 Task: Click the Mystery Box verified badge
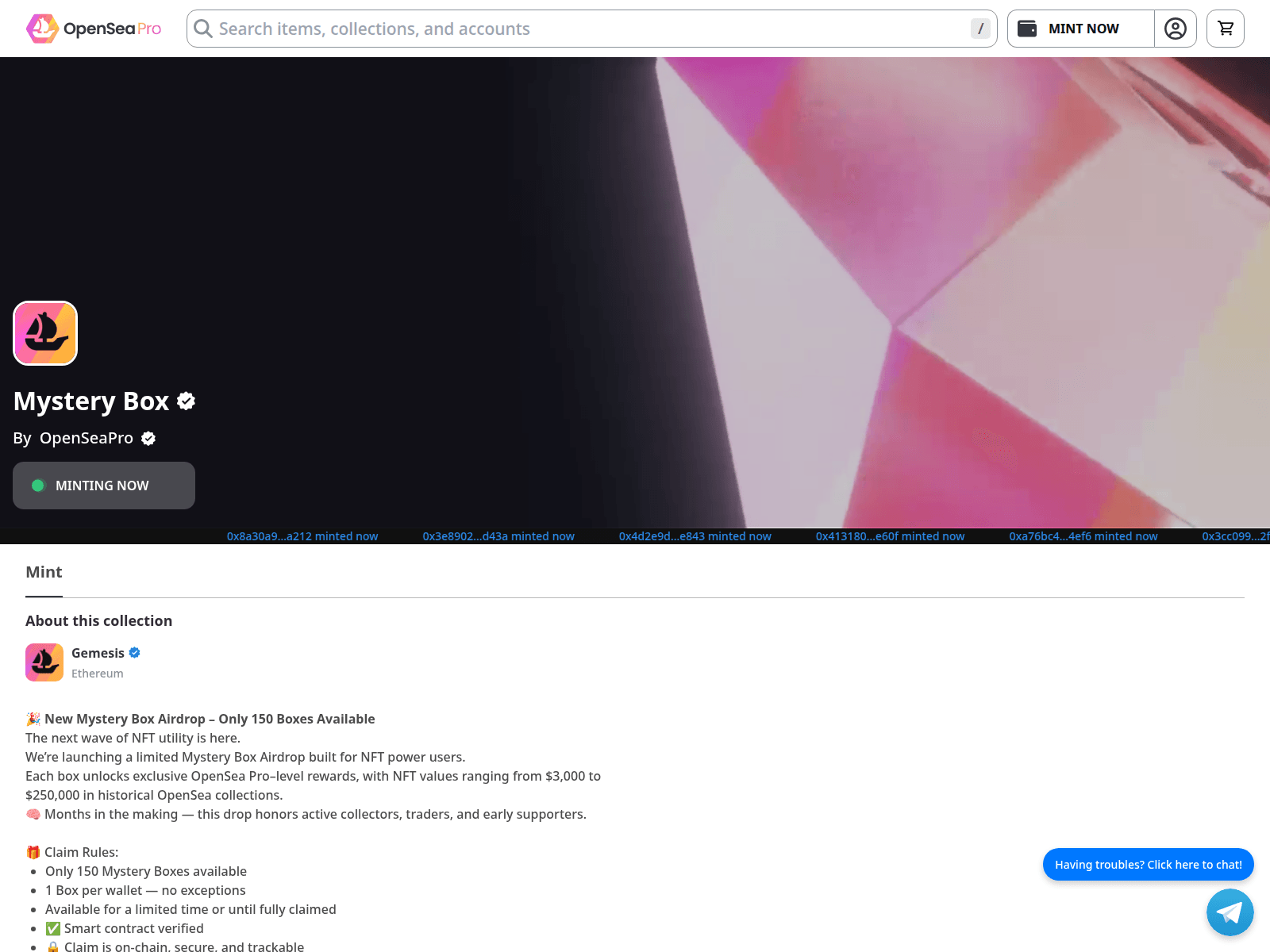click(x=187, y=401)
